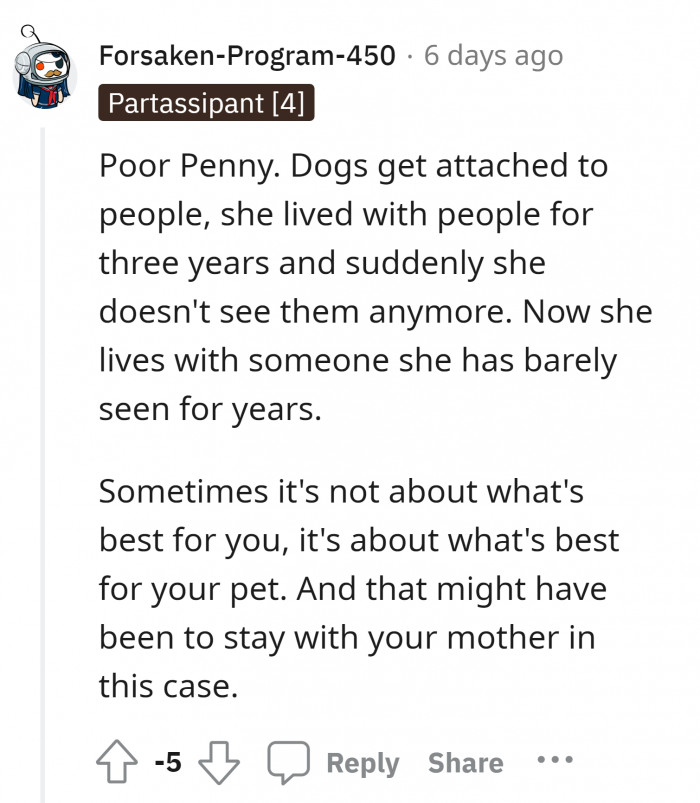Expand hidden comment actions via the dots

(x=554, y=762)
